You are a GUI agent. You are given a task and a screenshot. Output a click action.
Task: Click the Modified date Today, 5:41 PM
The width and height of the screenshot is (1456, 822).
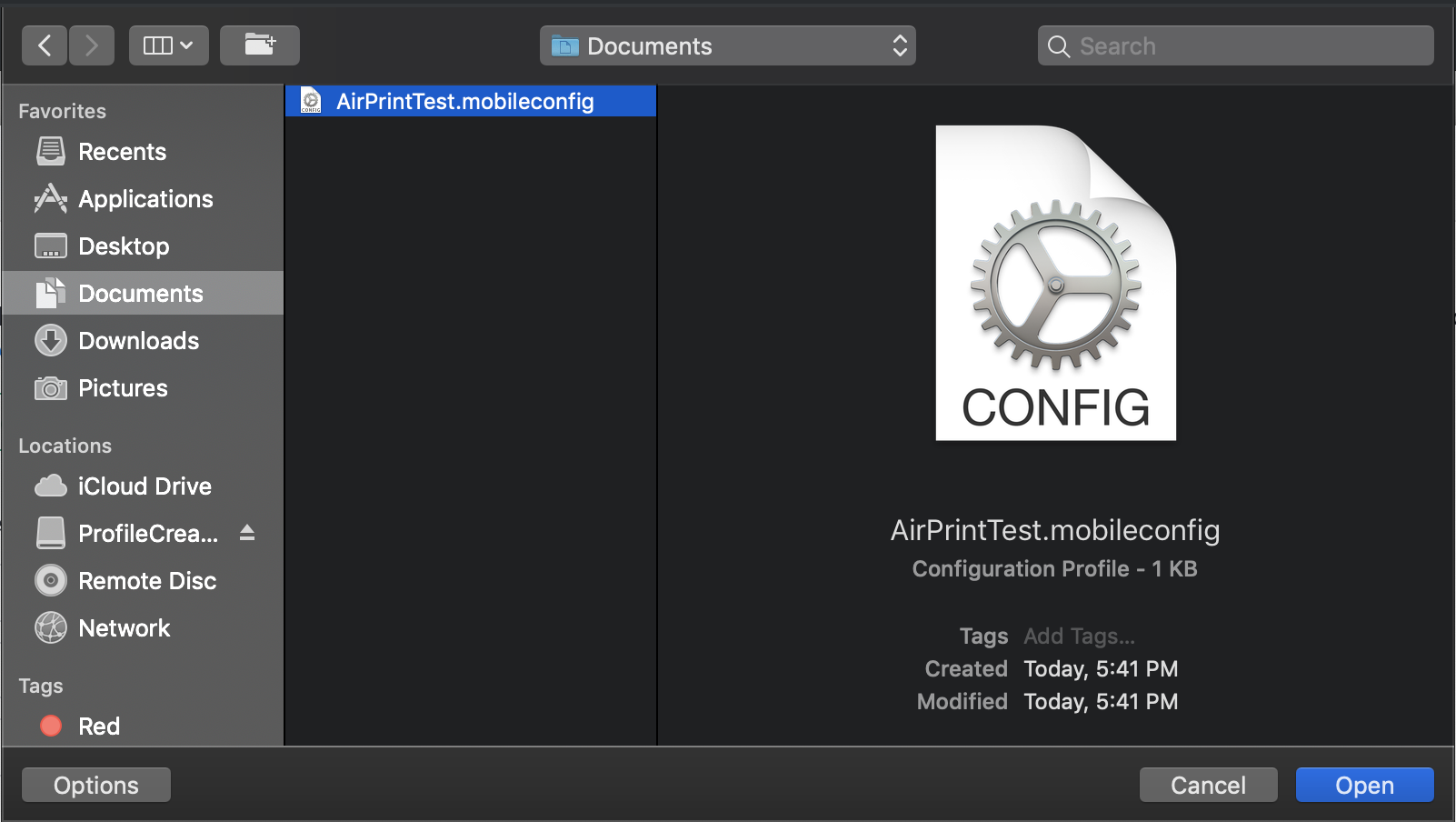tap(1101, 702)
